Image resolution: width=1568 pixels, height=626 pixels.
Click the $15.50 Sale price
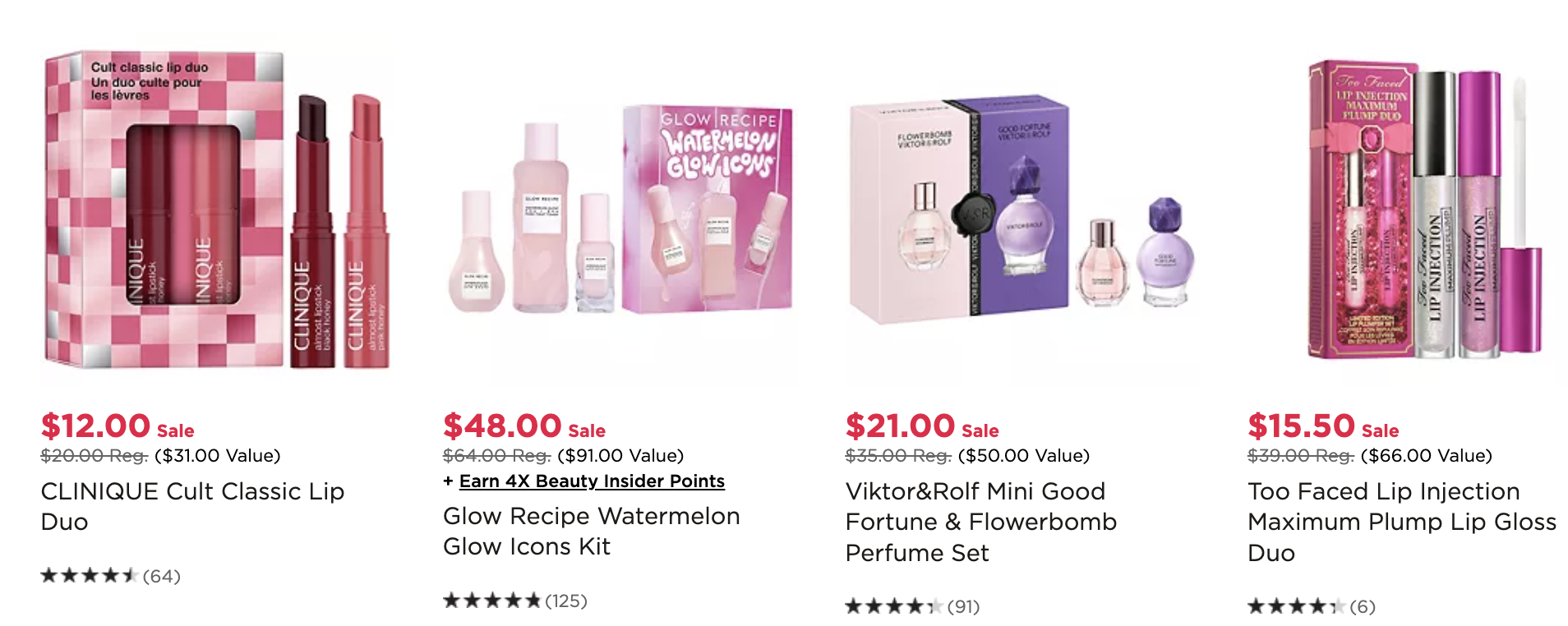point(1323,426)
